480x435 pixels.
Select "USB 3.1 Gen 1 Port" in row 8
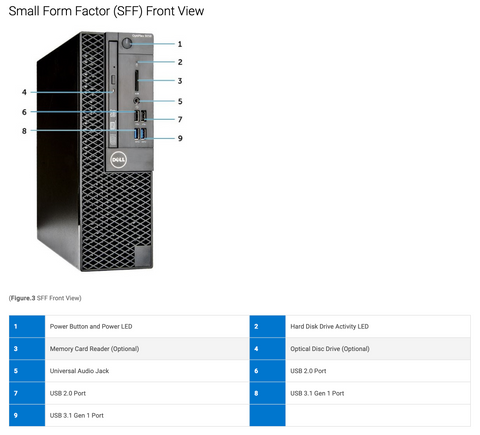click(317, 393)
